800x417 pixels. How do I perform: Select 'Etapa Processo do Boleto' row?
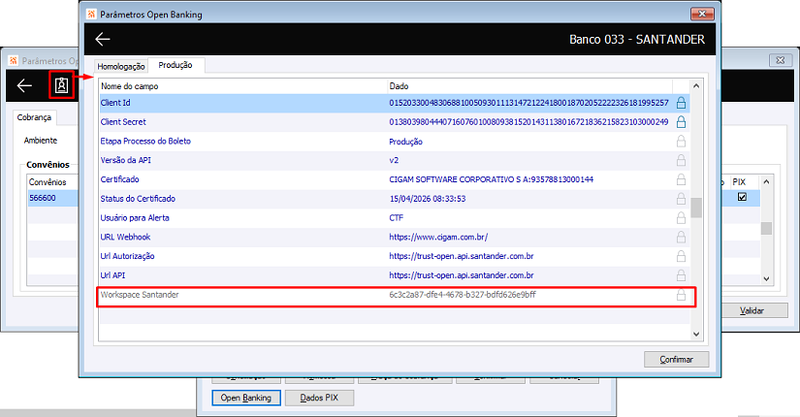394,141
